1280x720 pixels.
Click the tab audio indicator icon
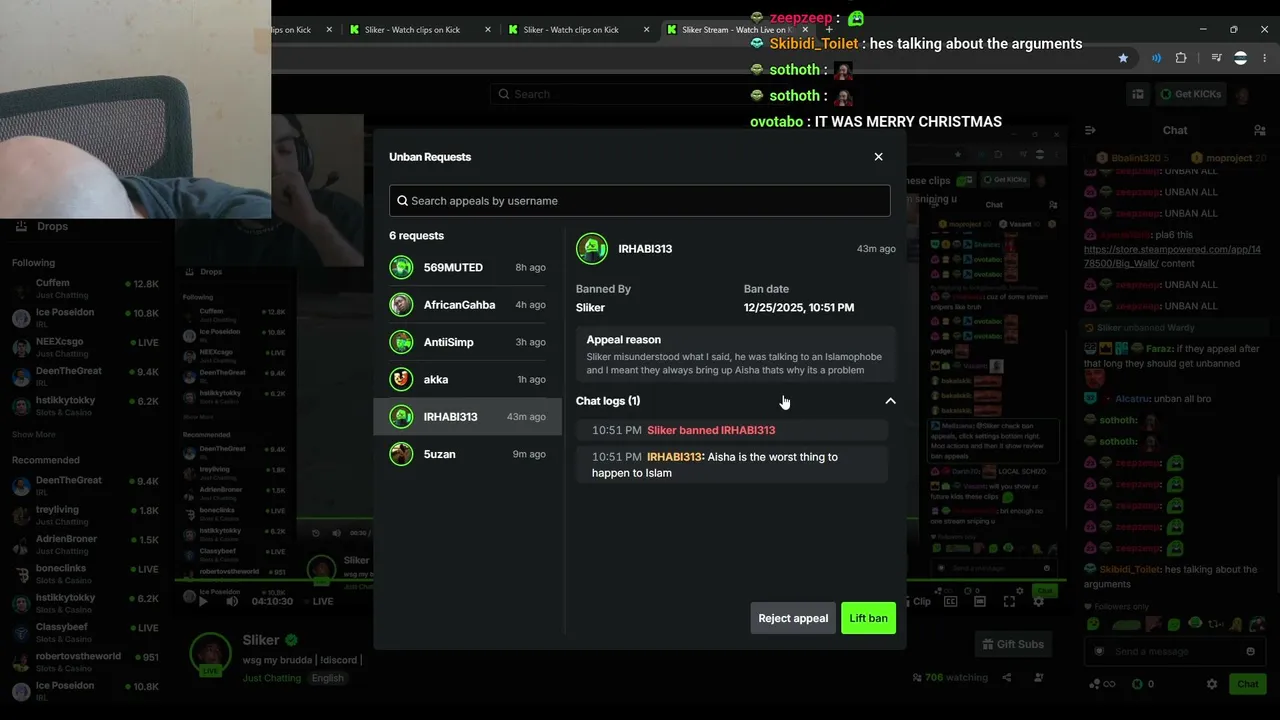pyautogui.click(x=1156, y=58)
